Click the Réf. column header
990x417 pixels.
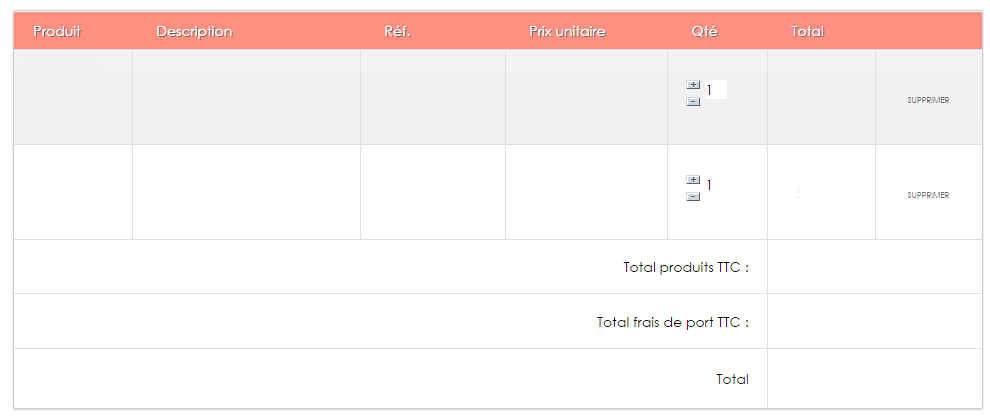pyautogui.click(x=397, y=32)
